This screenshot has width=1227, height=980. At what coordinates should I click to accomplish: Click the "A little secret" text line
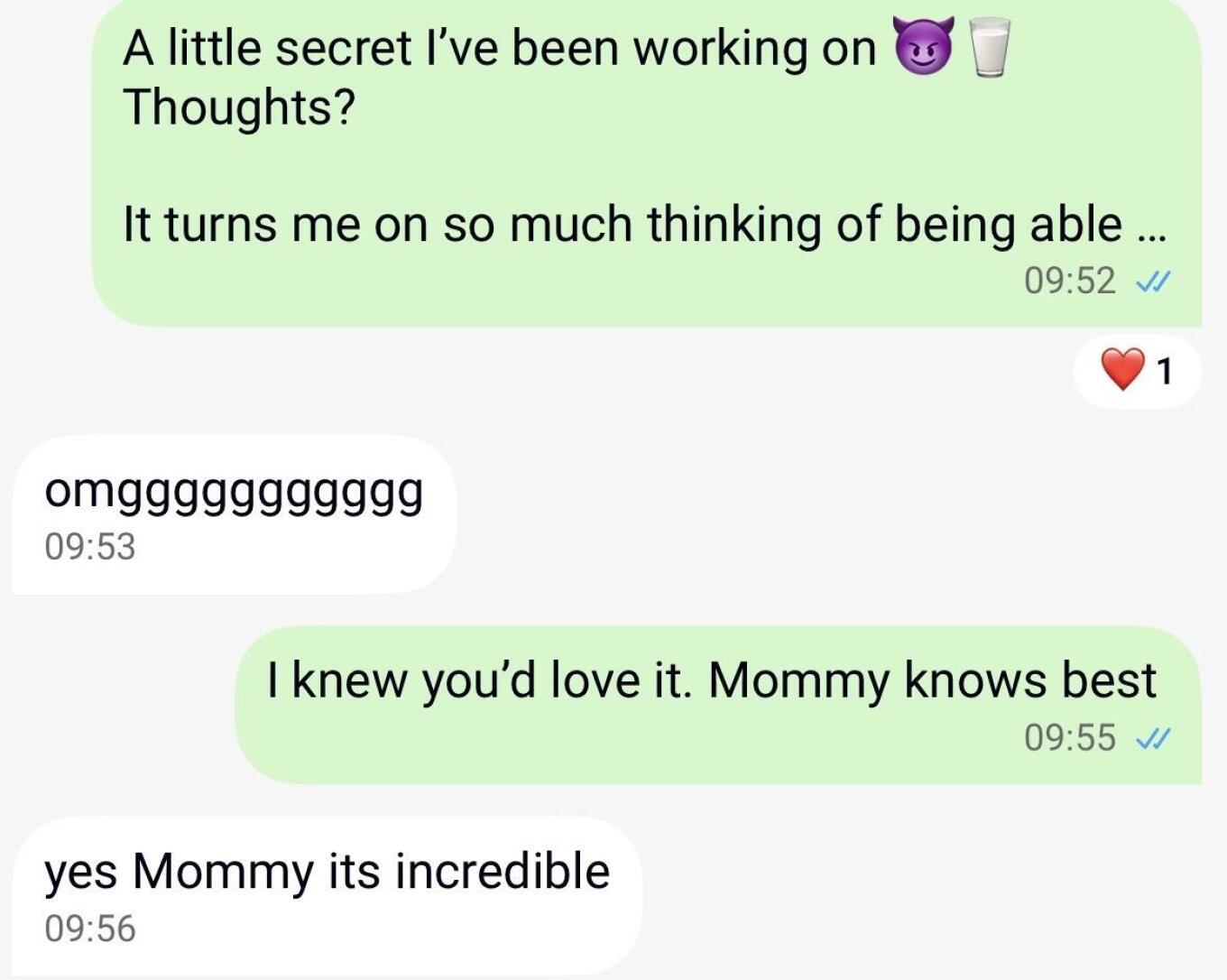coord(499,49)
